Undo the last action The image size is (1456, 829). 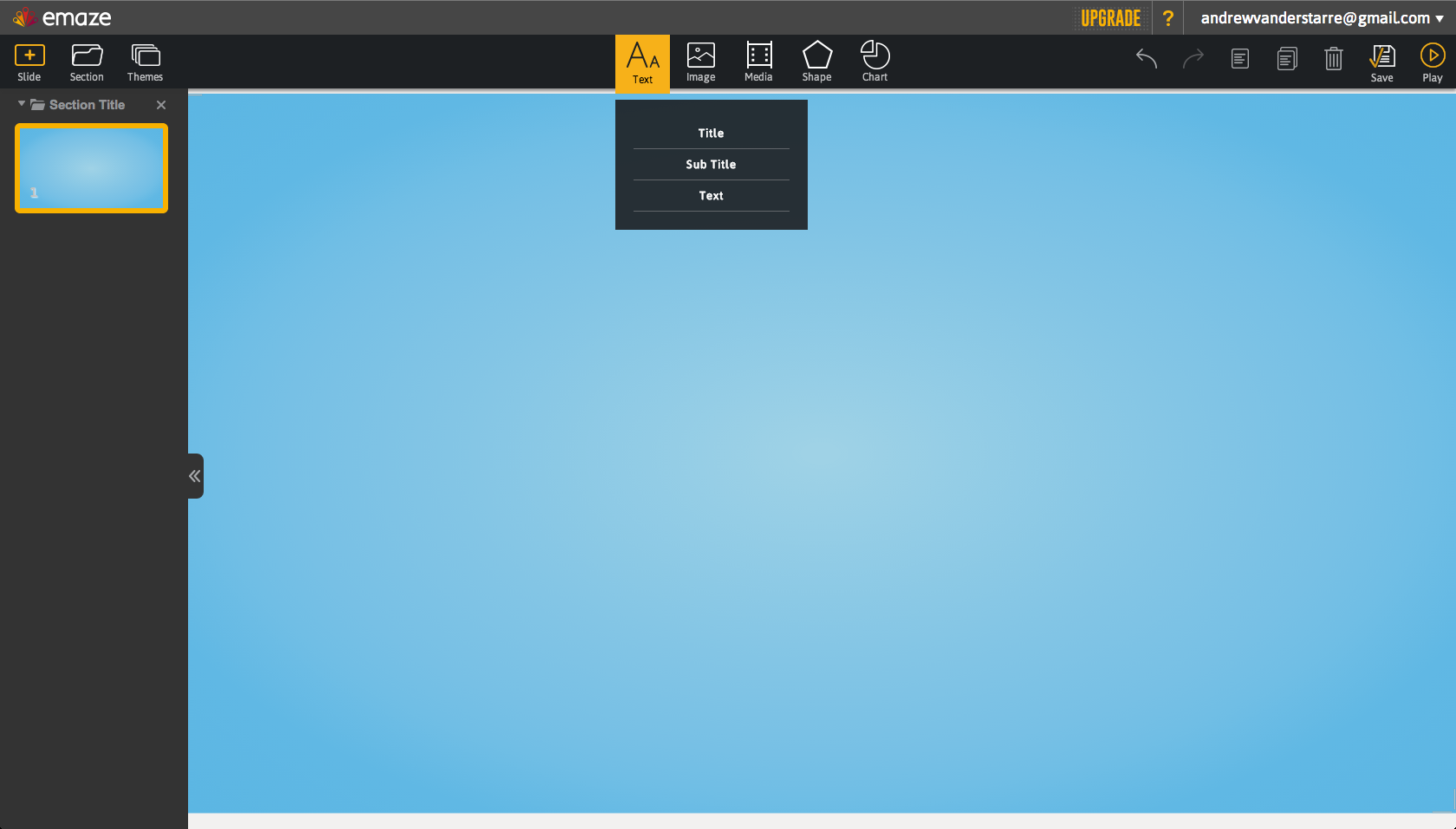point(1147,58)
